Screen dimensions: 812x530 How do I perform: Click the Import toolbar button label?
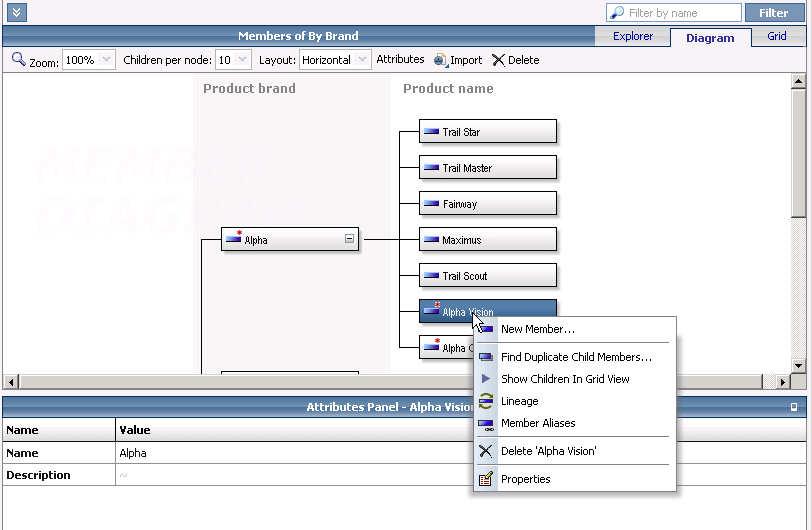click(x=466, y=60)
